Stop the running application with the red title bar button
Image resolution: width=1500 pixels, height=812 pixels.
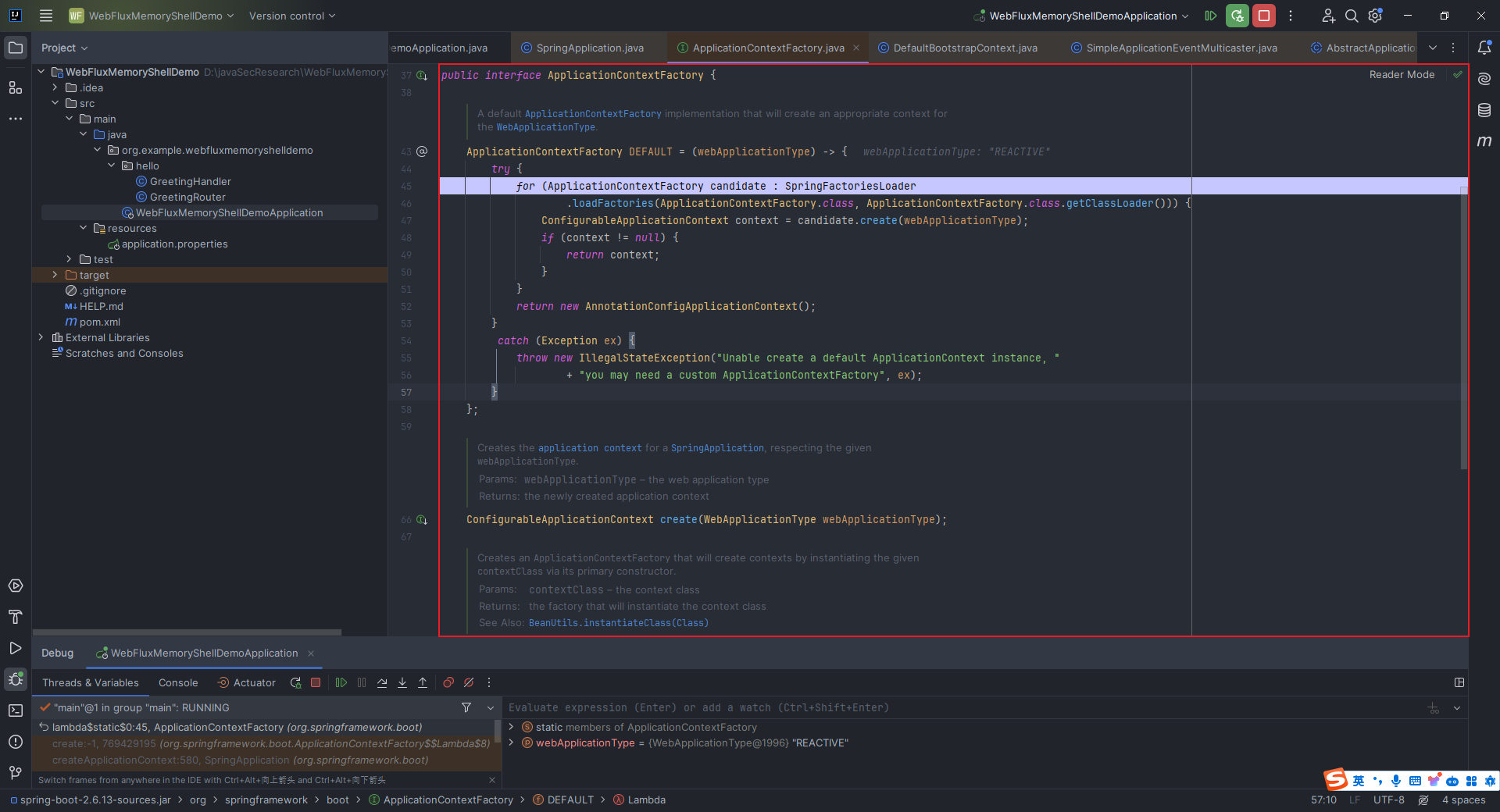coord(1264,16)
